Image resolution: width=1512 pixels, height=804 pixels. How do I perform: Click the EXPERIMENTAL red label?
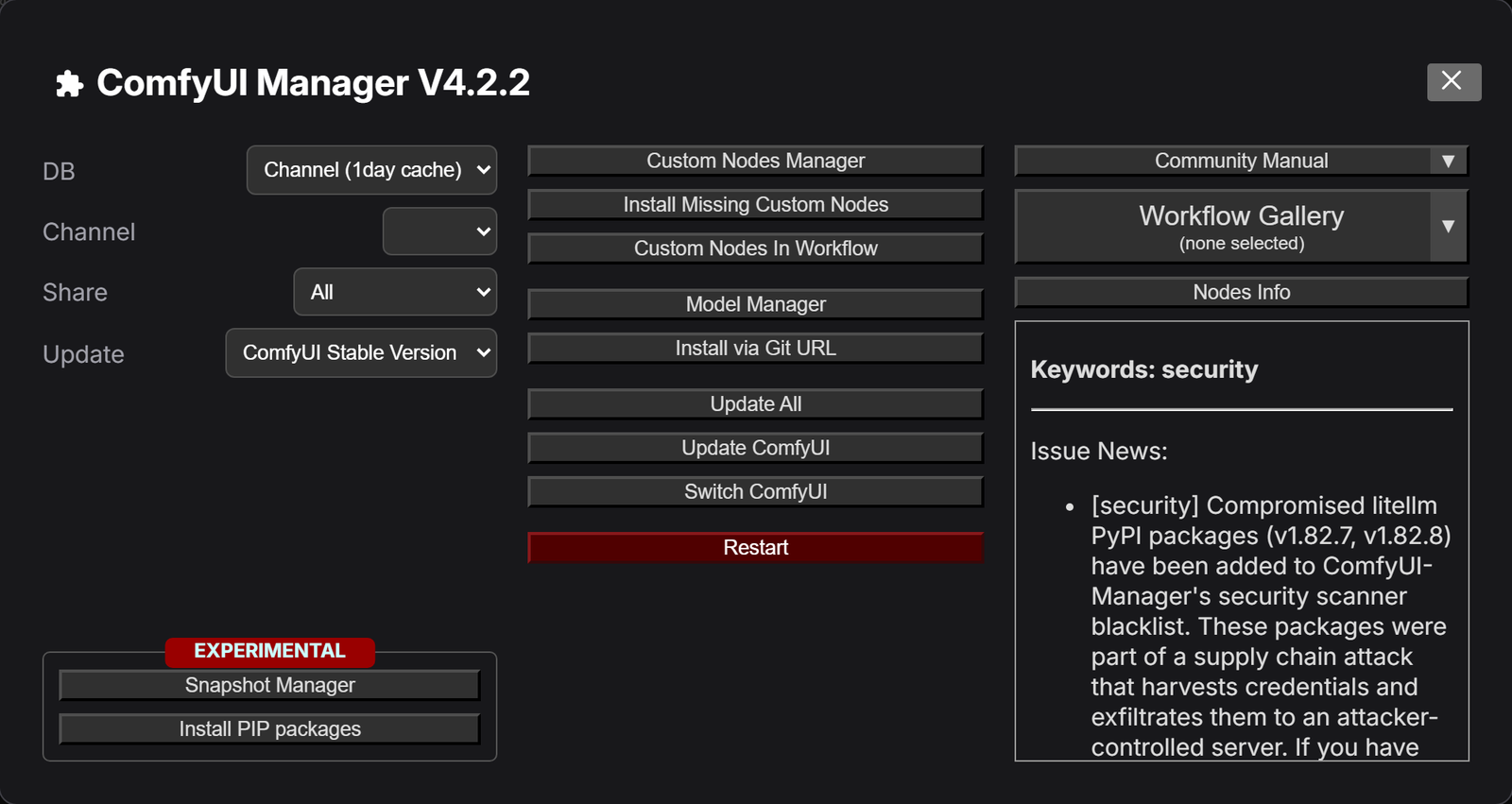[270, 651]
